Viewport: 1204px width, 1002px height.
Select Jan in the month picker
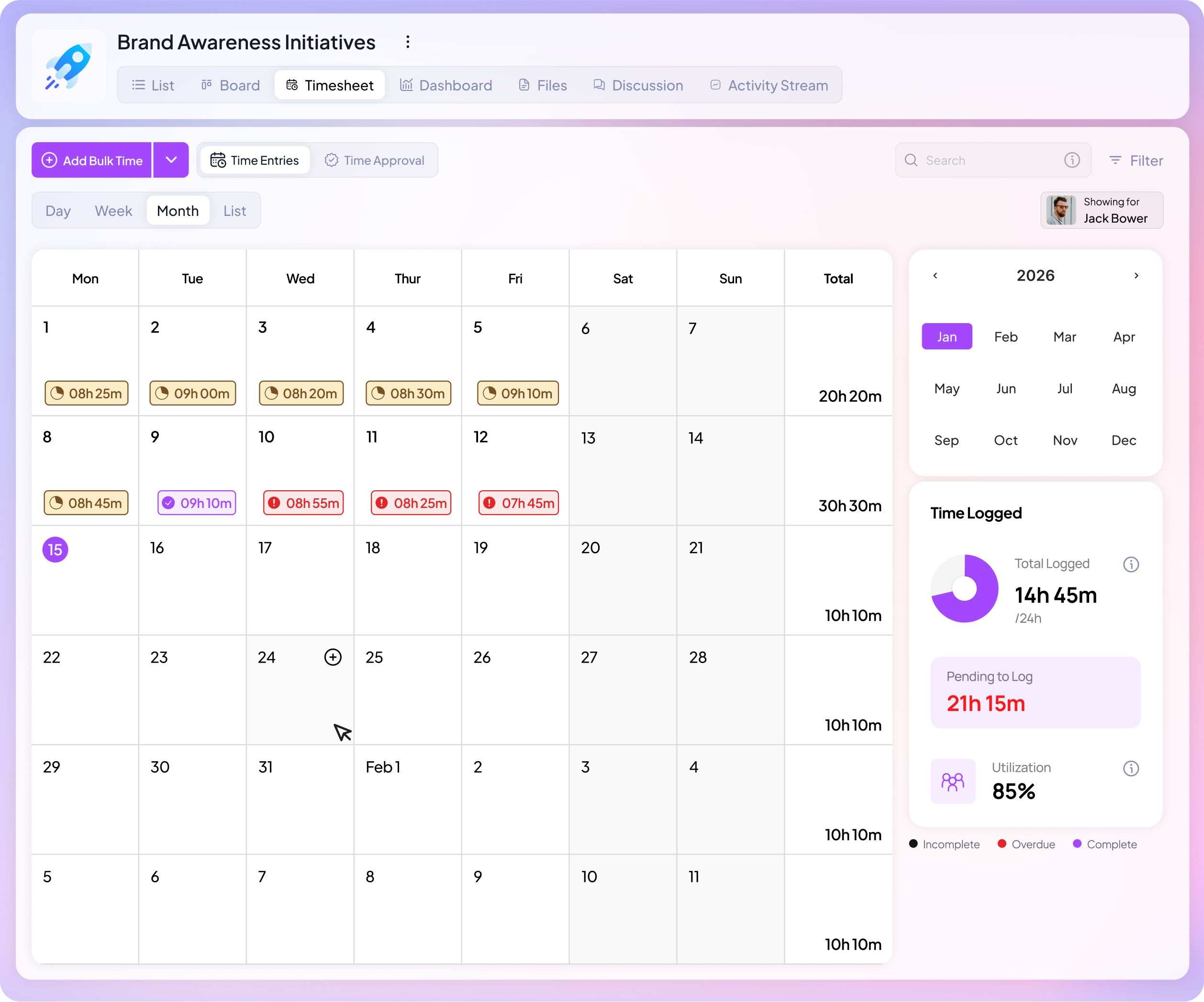point(947,337)
